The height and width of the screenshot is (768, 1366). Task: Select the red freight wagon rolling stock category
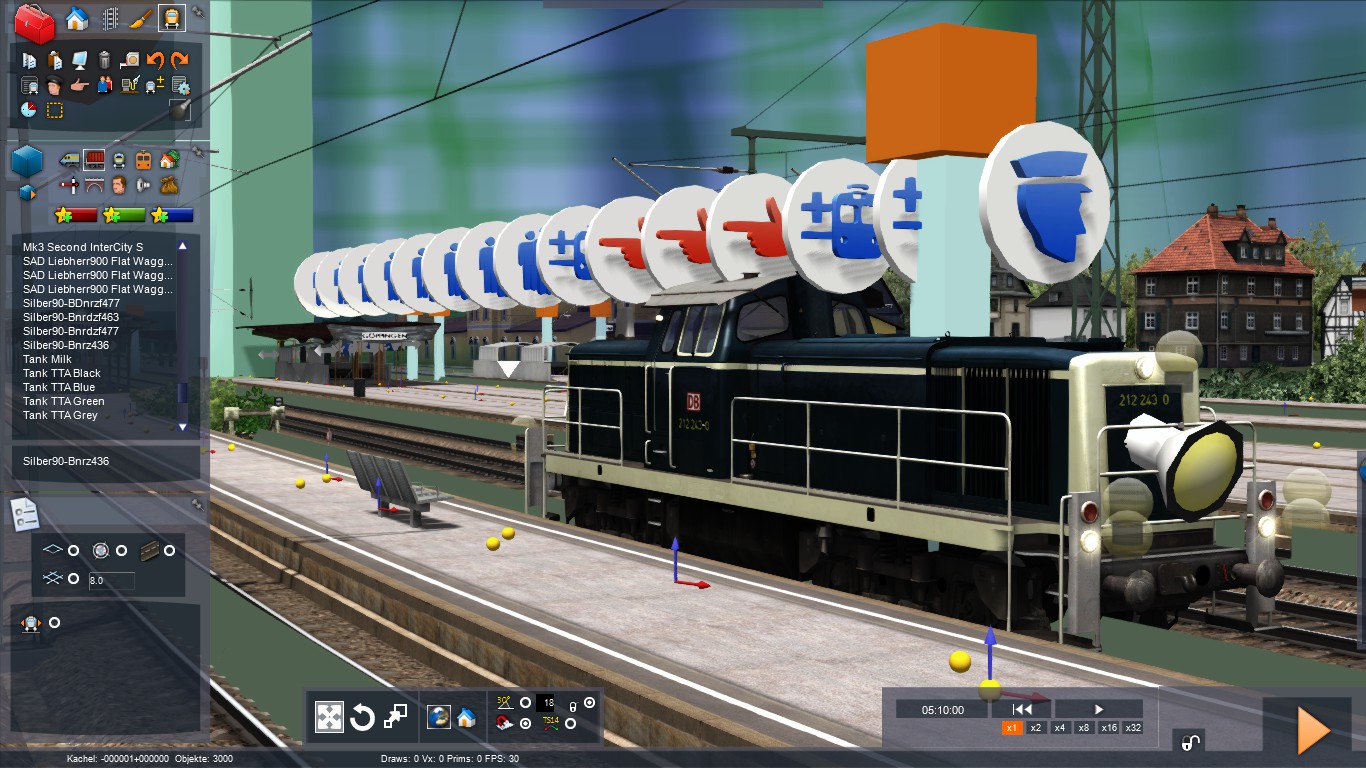click(x=94, y=159)
